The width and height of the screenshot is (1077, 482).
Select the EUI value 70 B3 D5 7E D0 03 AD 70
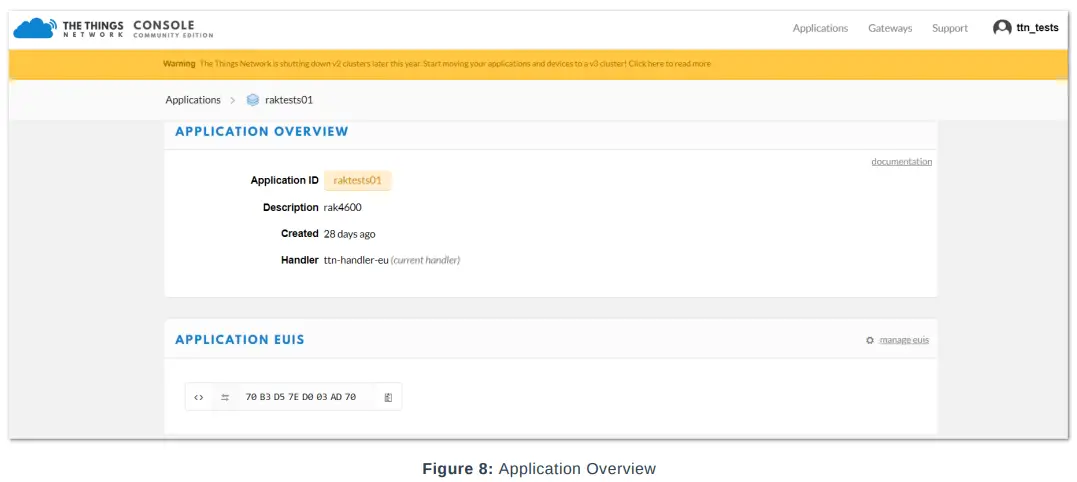point(301,397)
